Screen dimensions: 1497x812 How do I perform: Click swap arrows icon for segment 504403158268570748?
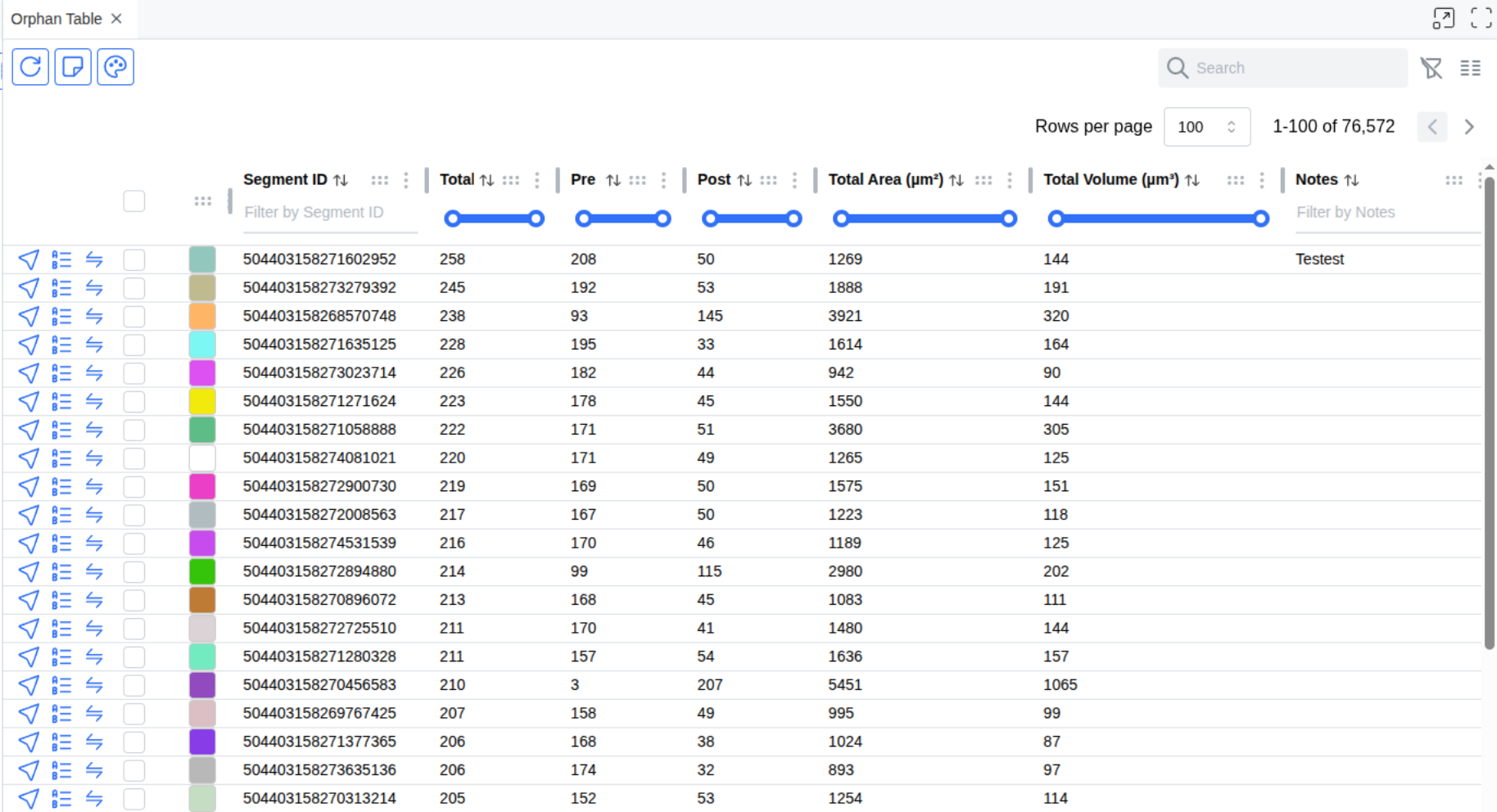pos(94,316)
